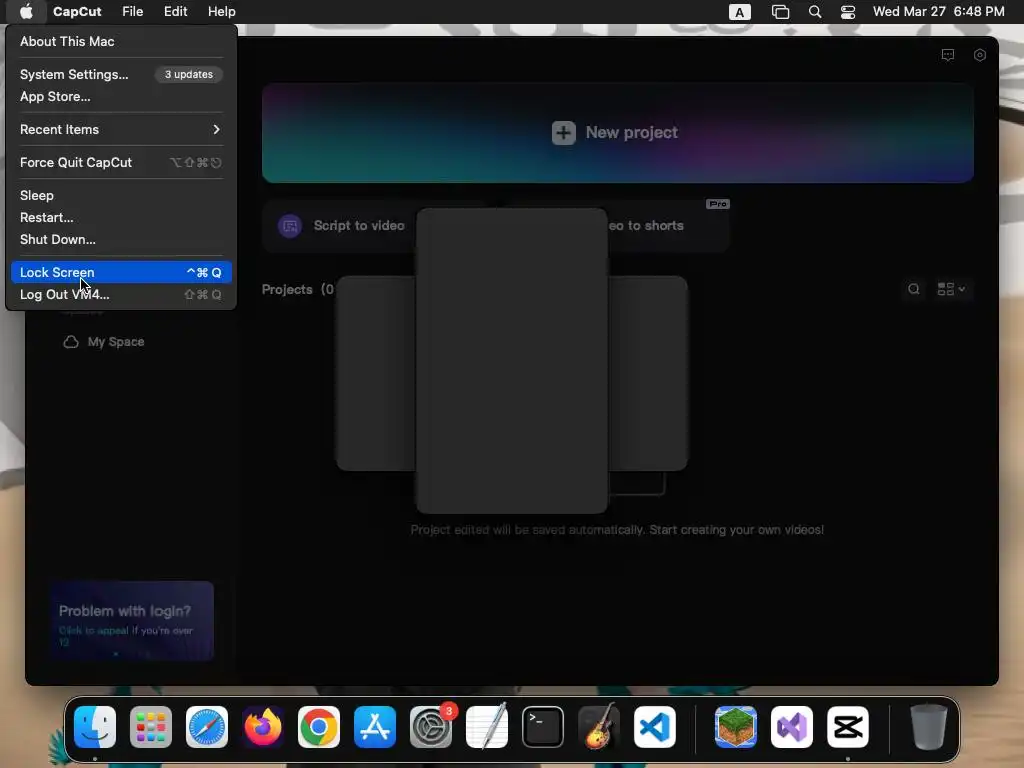Viewport: 1024px width, 768px height.
Task: Open Visual Studio Code Dock icon
Action: (x=655, y=727)
